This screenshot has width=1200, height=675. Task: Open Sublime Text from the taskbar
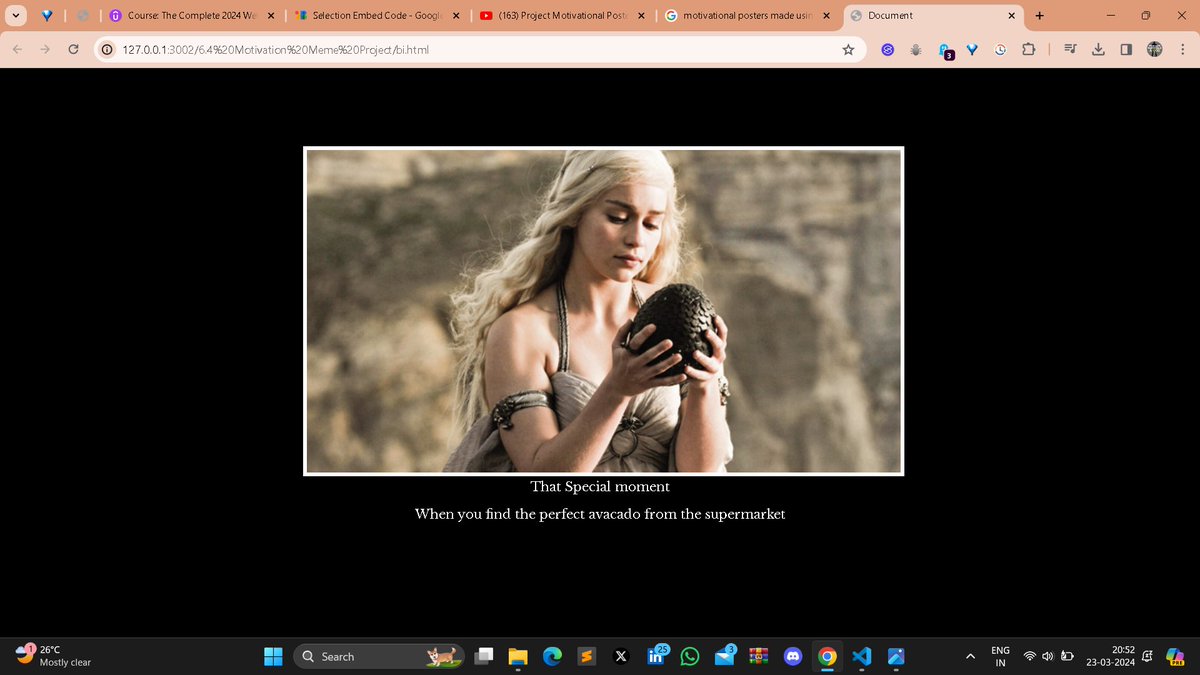(x=587, y=656)
